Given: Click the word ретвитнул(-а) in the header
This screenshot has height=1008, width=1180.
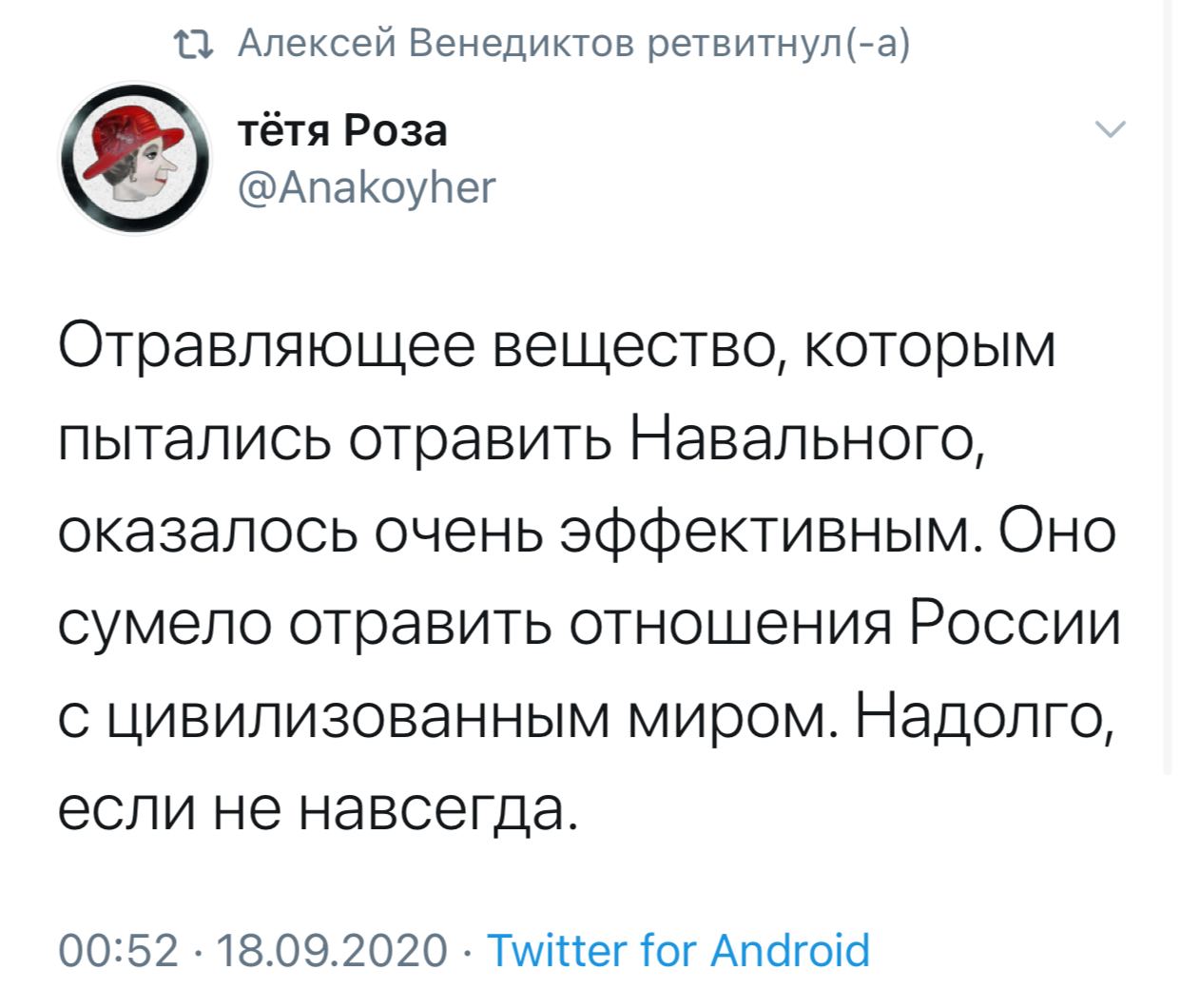Looking at the screenshot, I should pyautogui.click(x=777, y=43).
